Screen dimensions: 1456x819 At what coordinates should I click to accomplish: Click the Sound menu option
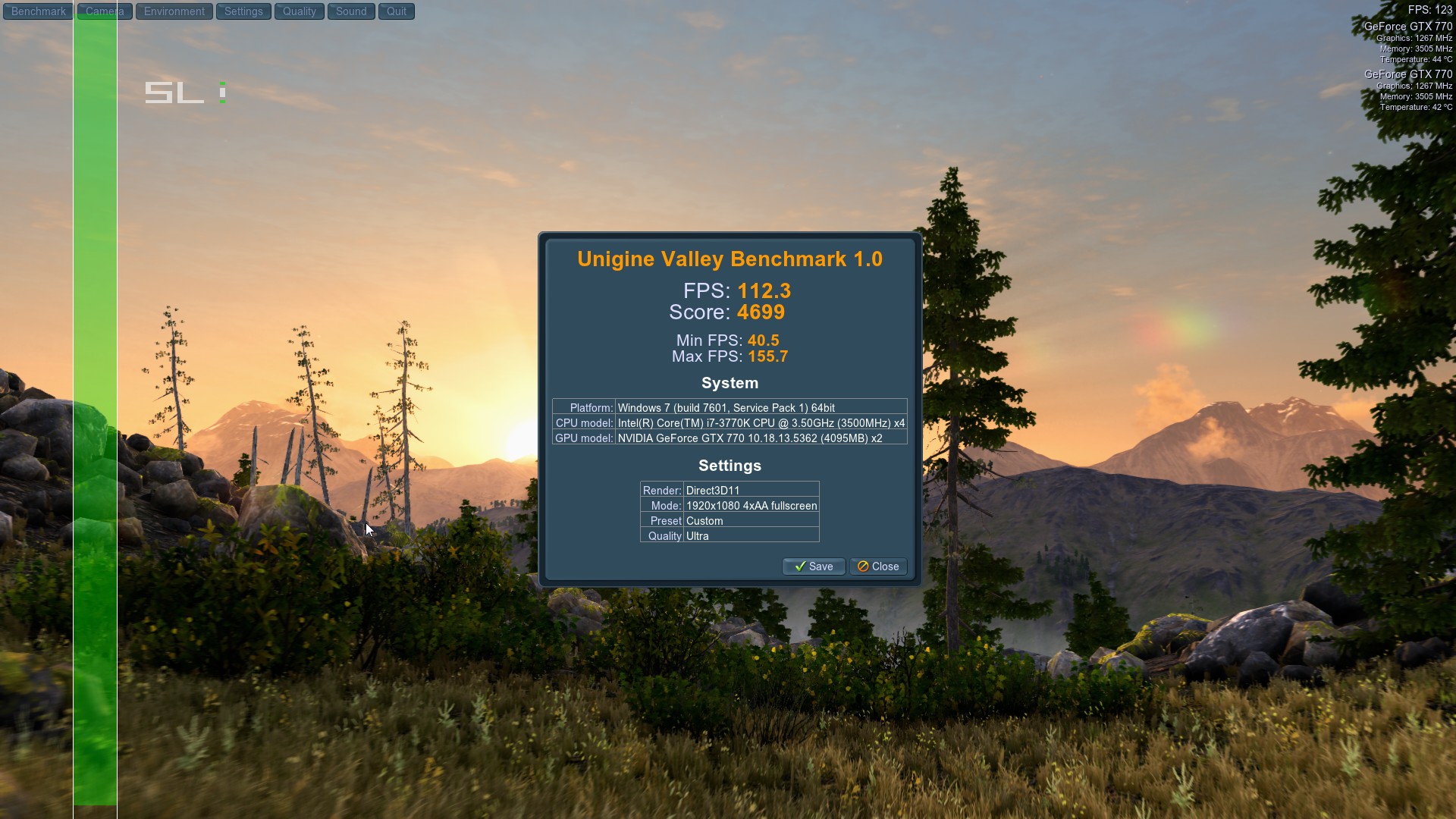350,11
